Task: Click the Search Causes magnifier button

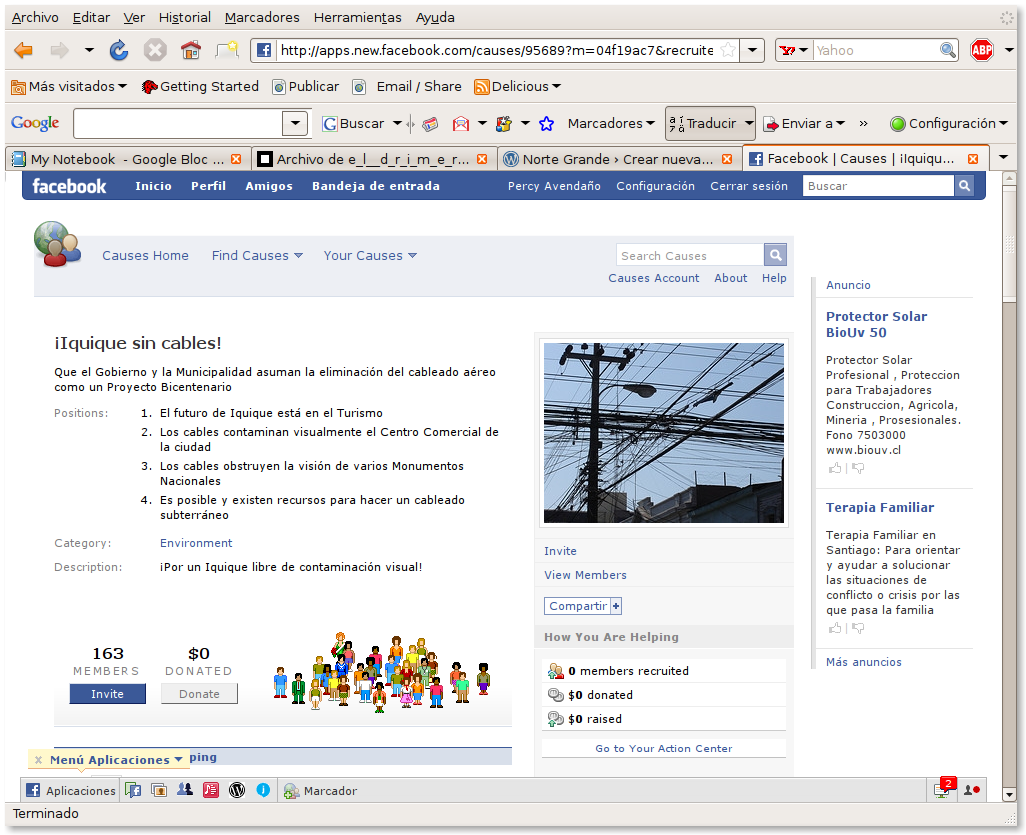Action: pyautogui.click(x=775, y=255)
